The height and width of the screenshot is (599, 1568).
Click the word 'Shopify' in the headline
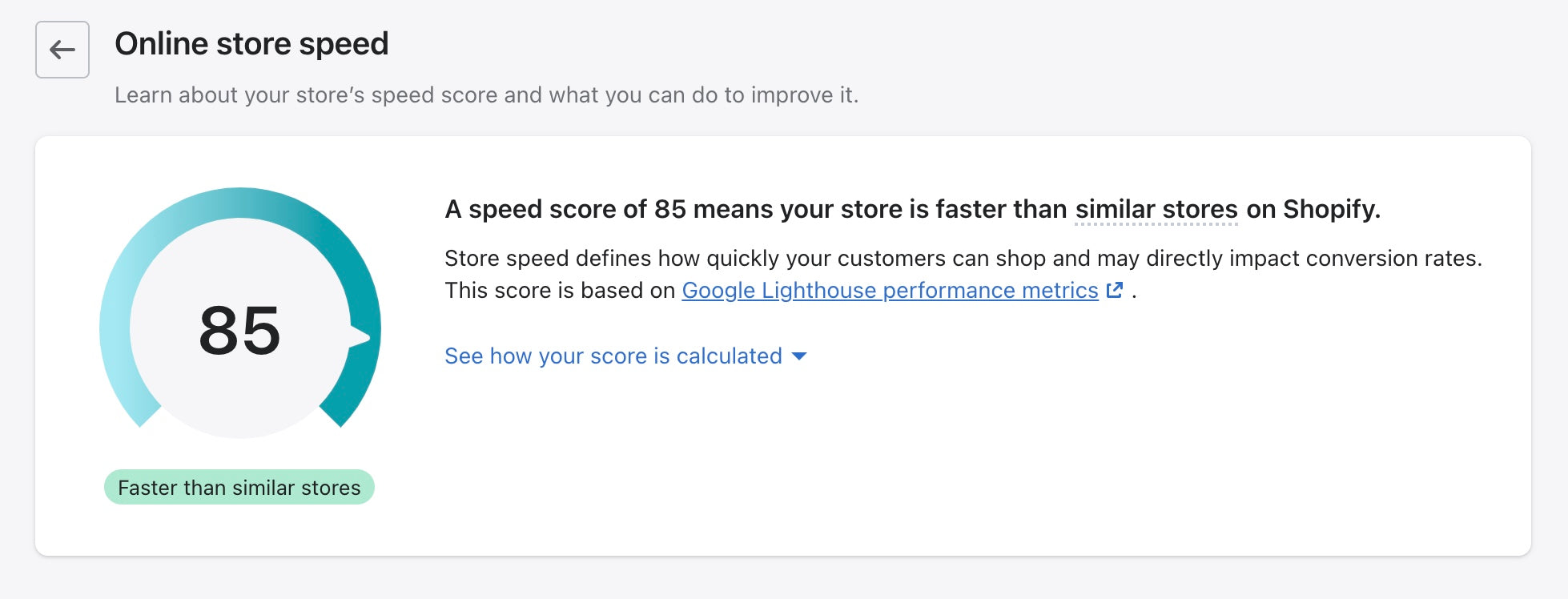coord(1331,210)
